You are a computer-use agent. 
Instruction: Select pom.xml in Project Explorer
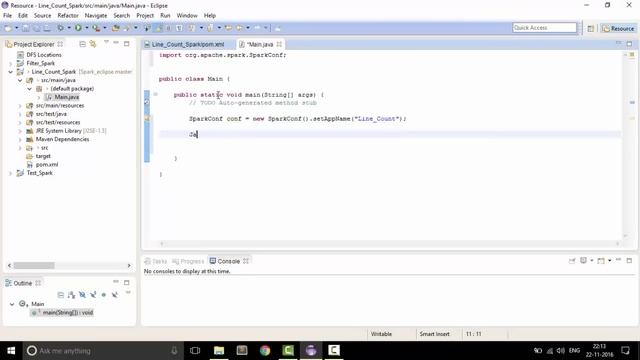coord(47,164)
